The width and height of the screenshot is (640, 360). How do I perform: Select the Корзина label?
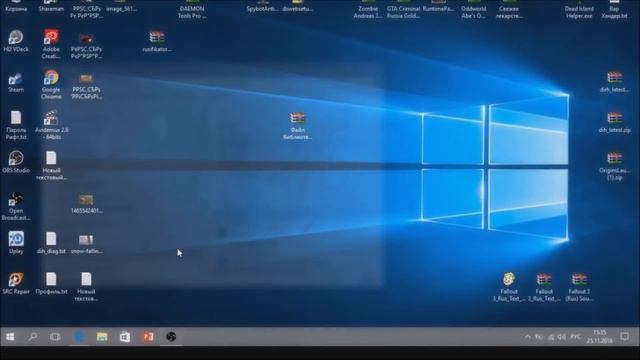(16, 8)
